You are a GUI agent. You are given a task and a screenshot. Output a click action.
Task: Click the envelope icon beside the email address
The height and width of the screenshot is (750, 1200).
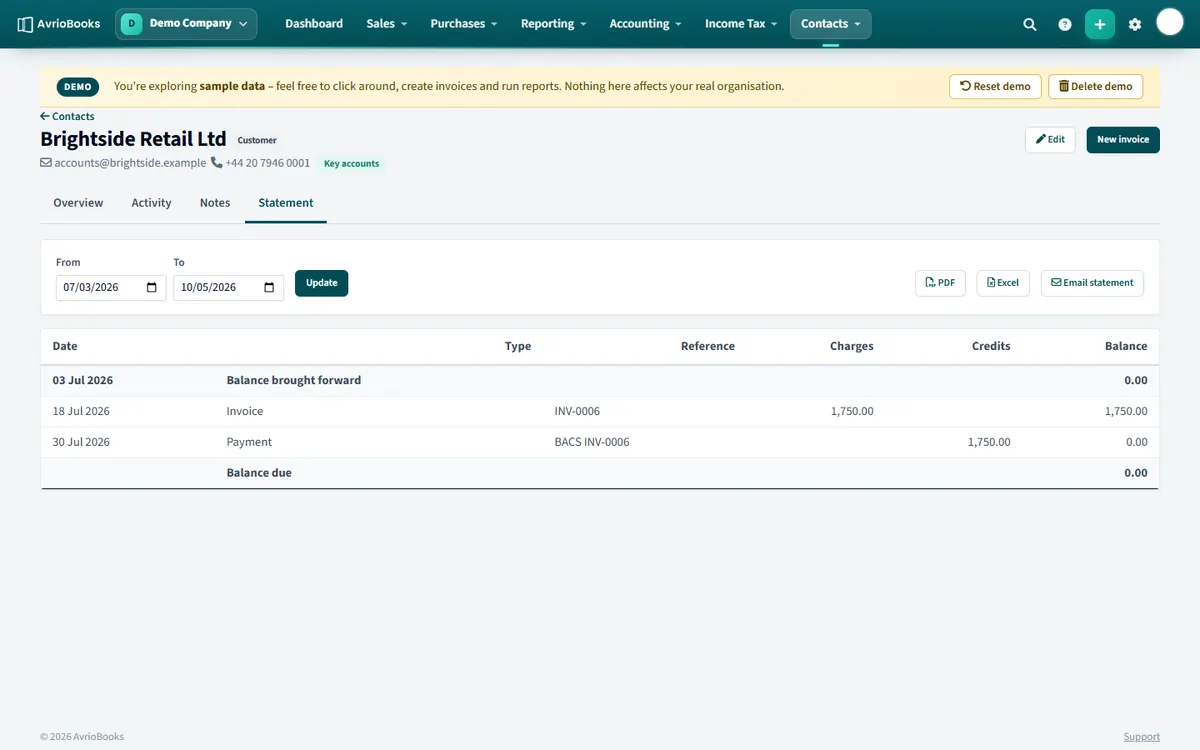coord(46,163)
